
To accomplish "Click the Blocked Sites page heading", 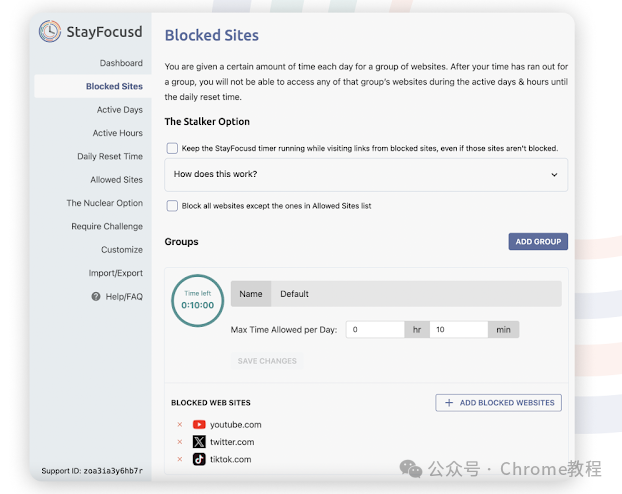I will point(211,35).
